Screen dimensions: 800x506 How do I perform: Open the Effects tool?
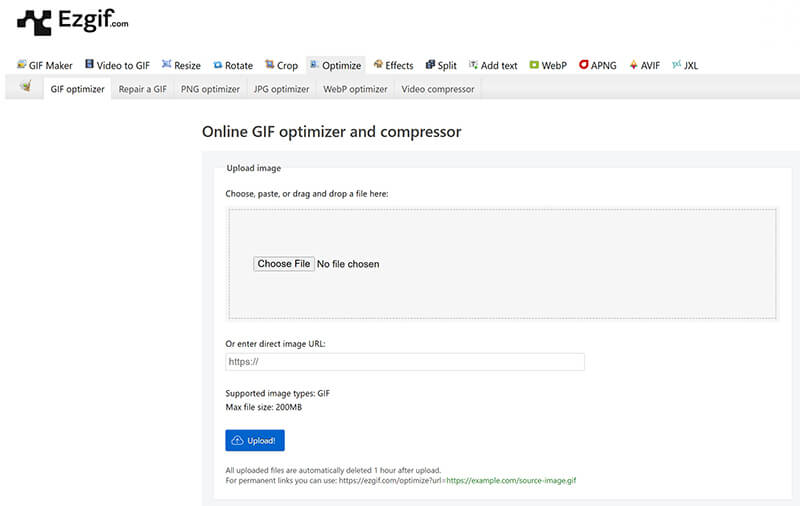393,65
